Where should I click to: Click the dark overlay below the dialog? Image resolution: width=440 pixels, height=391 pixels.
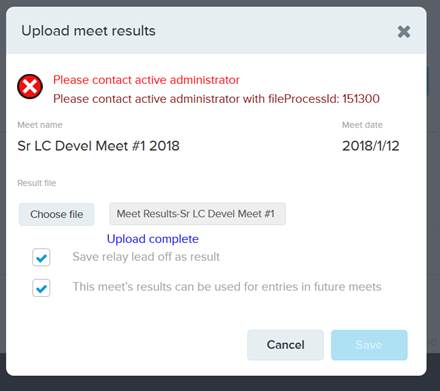coord(220,384)
